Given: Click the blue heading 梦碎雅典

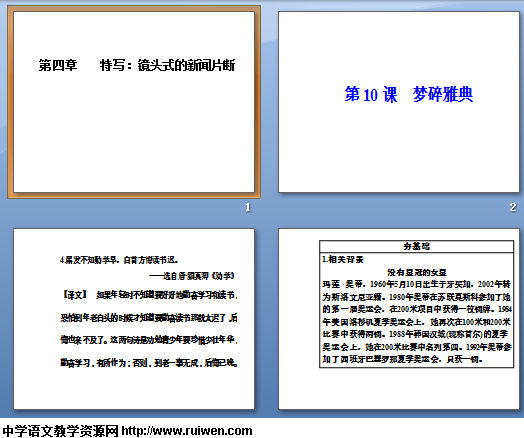Looking at the screenshot, I should pyautogui.click(x=443, y=94).
